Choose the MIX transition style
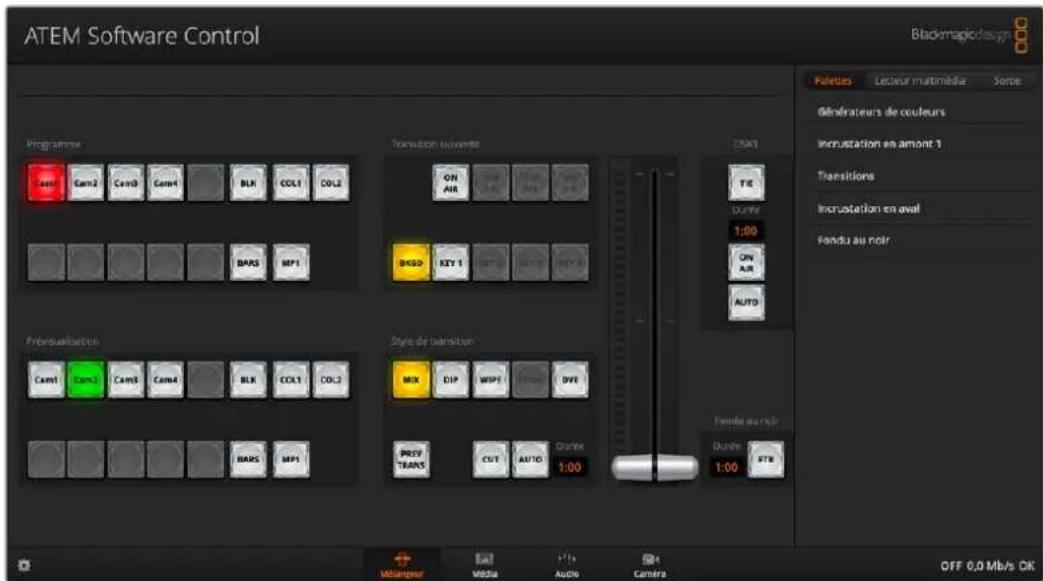 411,379
